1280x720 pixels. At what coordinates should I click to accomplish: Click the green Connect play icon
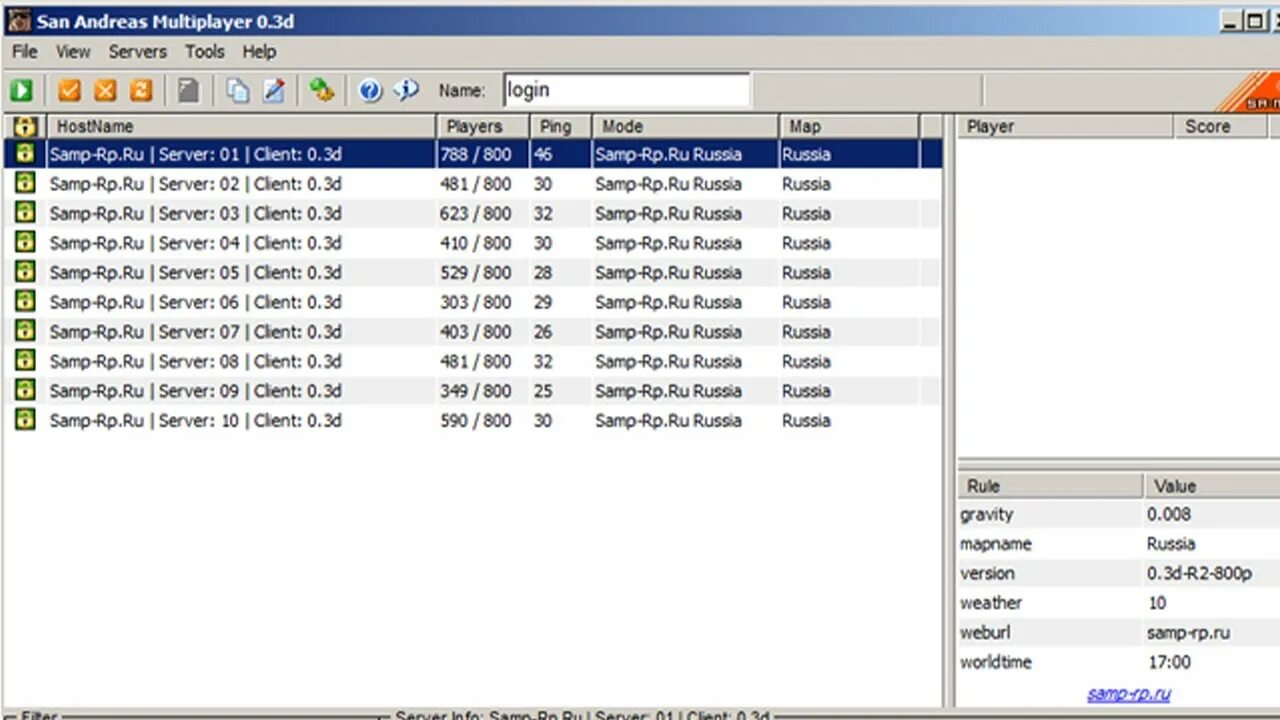(22, 91)
